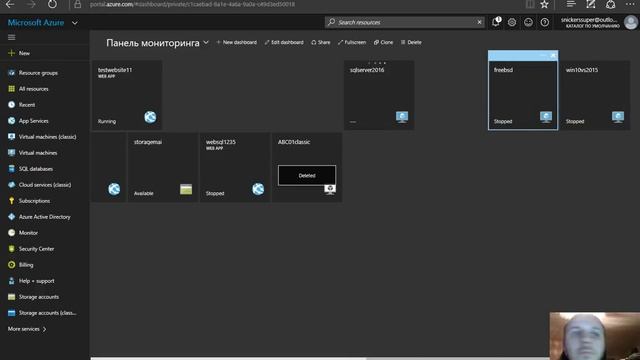Refresh the browser page

(x=52, y=4)
